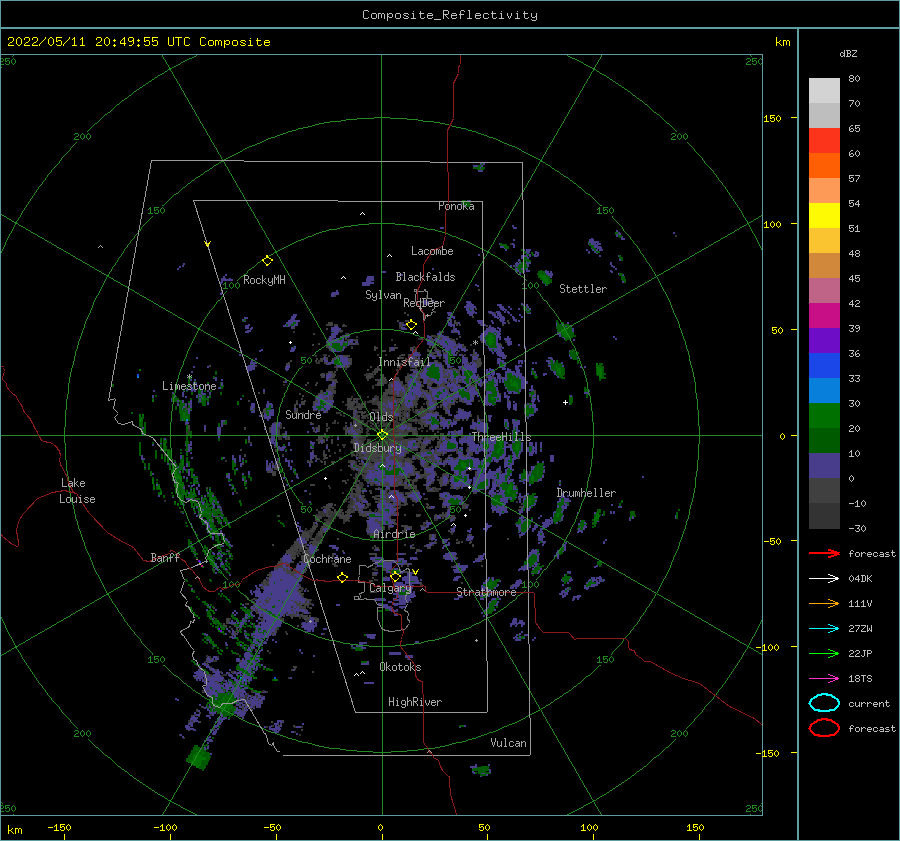Click the dBZ legend heading
The image size is (900, 841).
pos(848,53)
